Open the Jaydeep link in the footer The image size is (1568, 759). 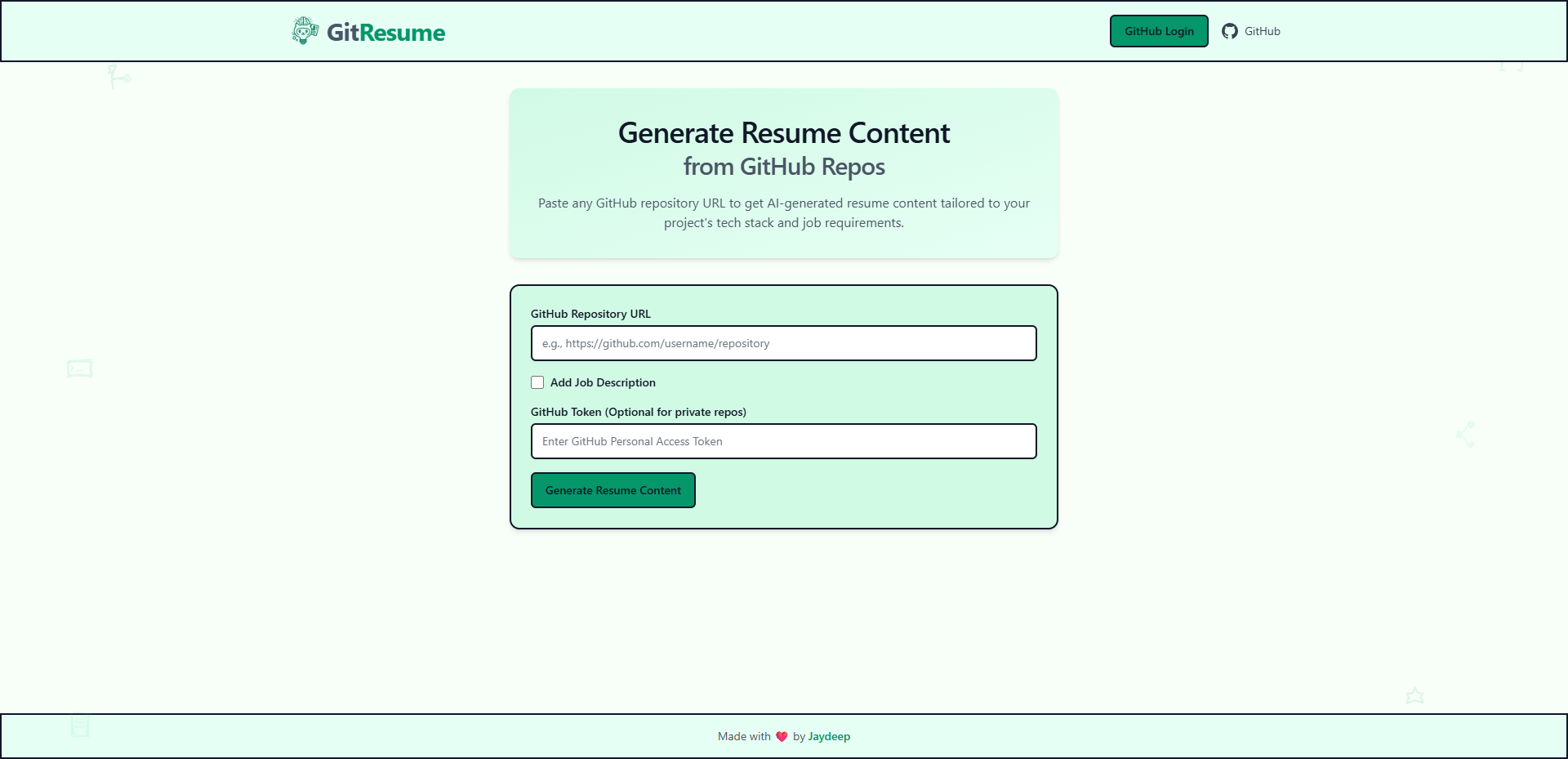click(x=829, y=735)
